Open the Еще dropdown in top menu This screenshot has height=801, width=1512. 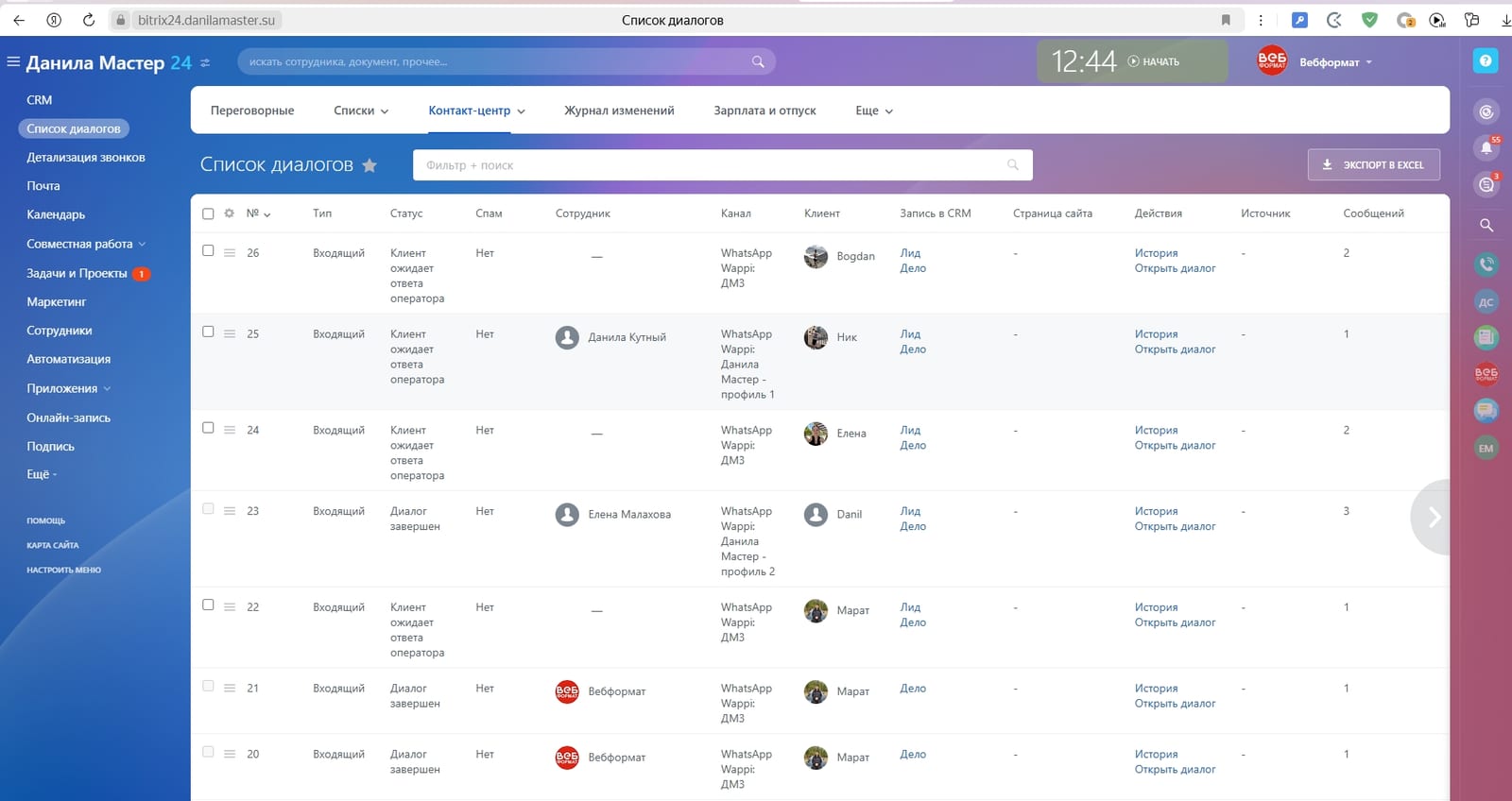pos(874,111)
